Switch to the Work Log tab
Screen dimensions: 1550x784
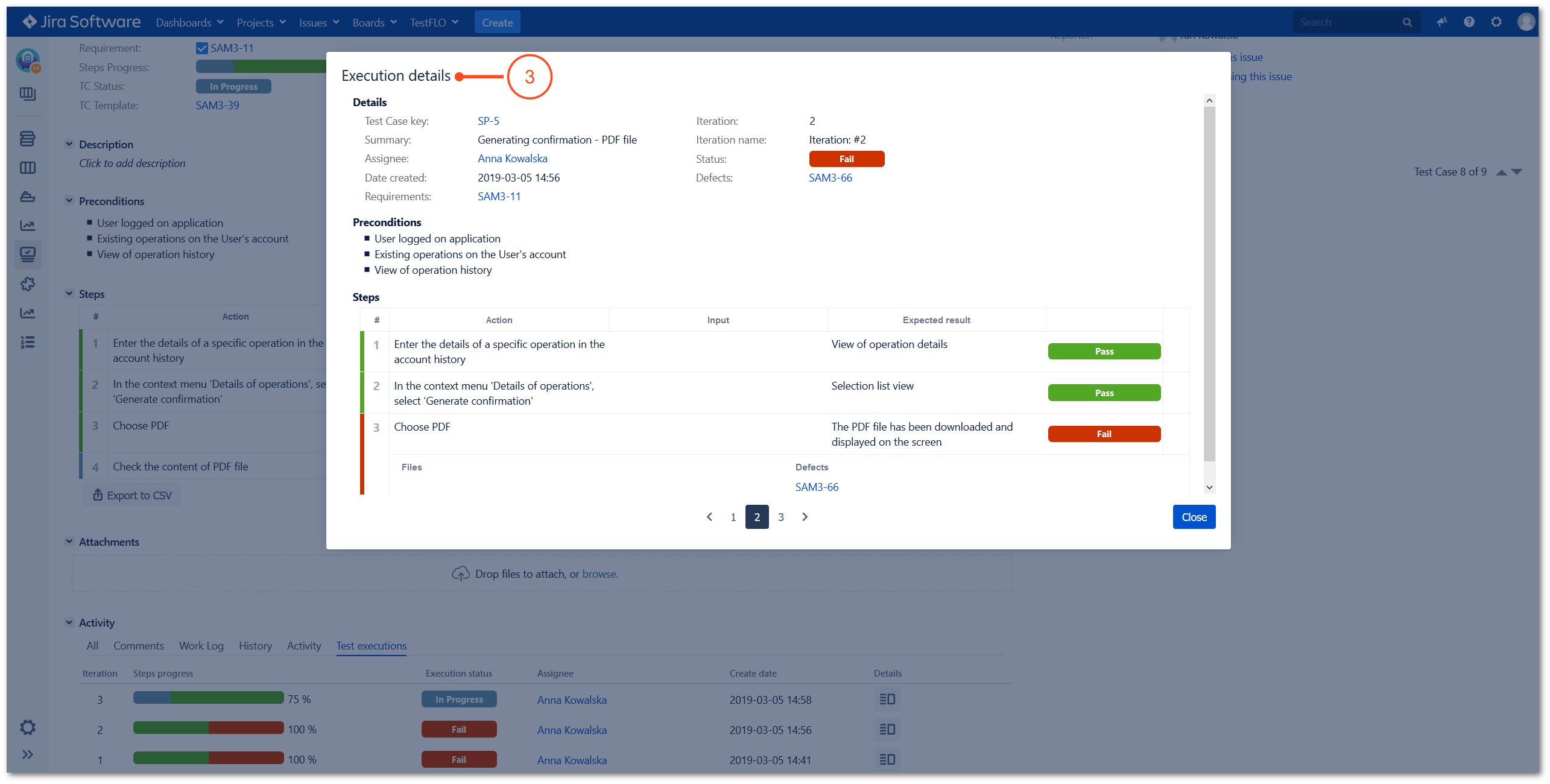[201, 645]
